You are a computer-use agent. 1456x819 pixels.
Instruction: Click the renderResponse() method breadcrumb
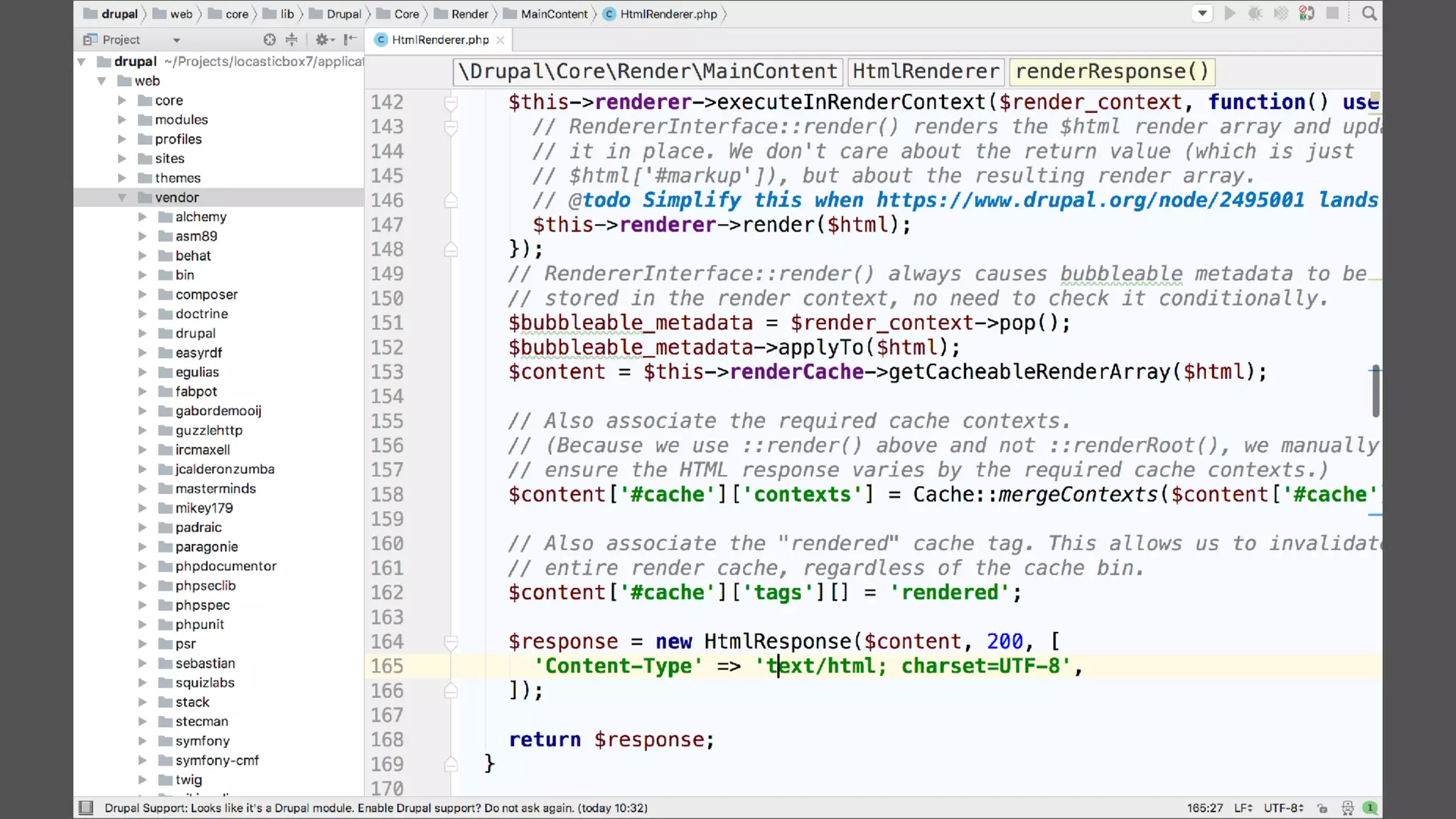click(1112, 71)
